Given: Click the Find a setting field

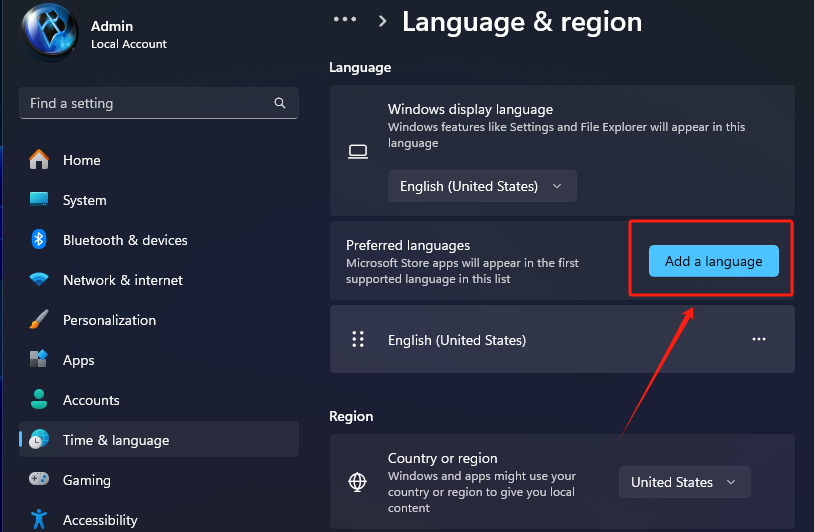Looking at the screenshot, I should click(159, 103).
